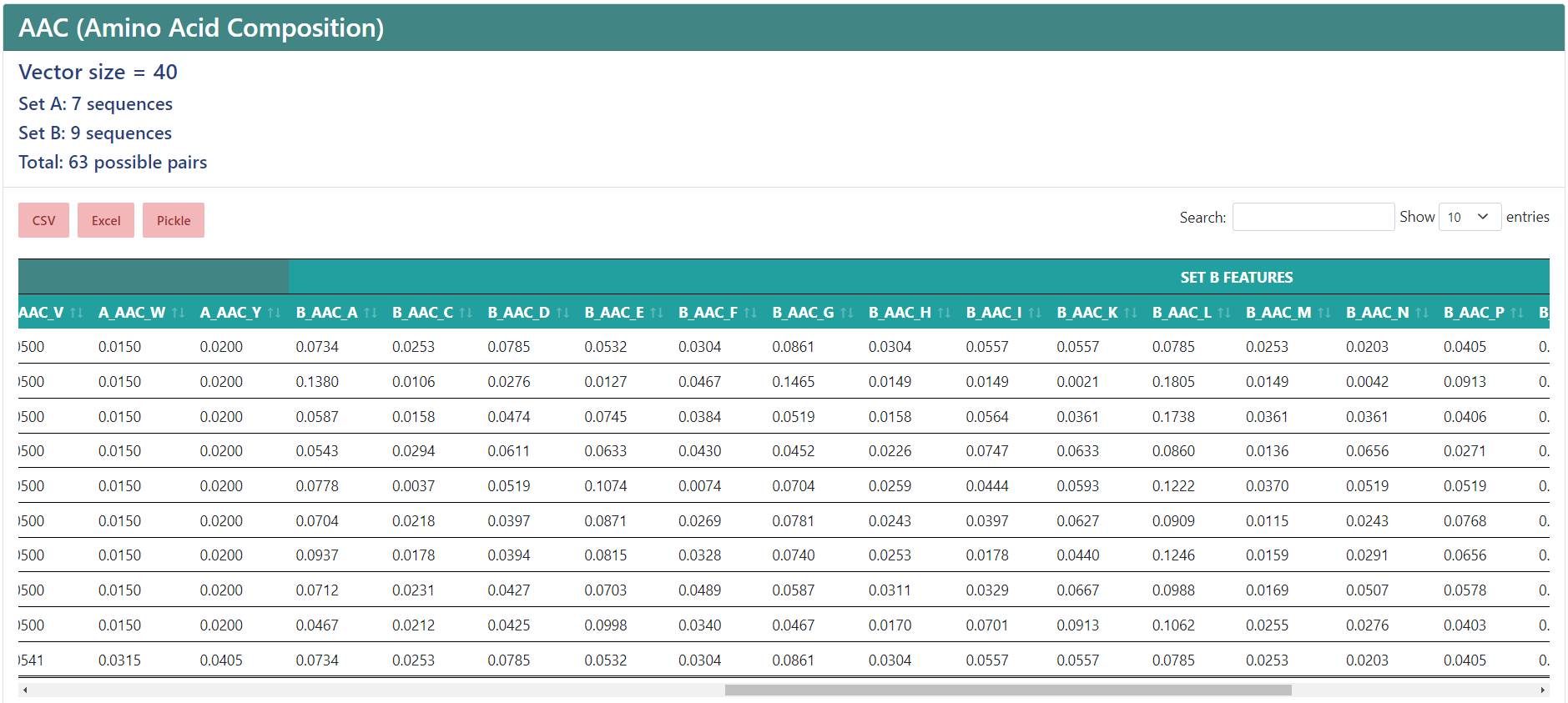Screen dimensions: 1568x703
Task: Focus the Search input field
Action: pos(1313,217)
